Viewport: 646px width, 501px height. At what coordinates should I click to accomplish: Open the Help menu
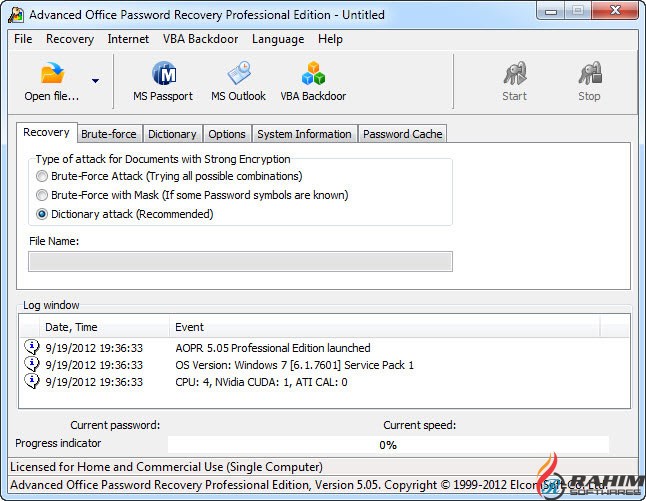[x=330, y=39]
